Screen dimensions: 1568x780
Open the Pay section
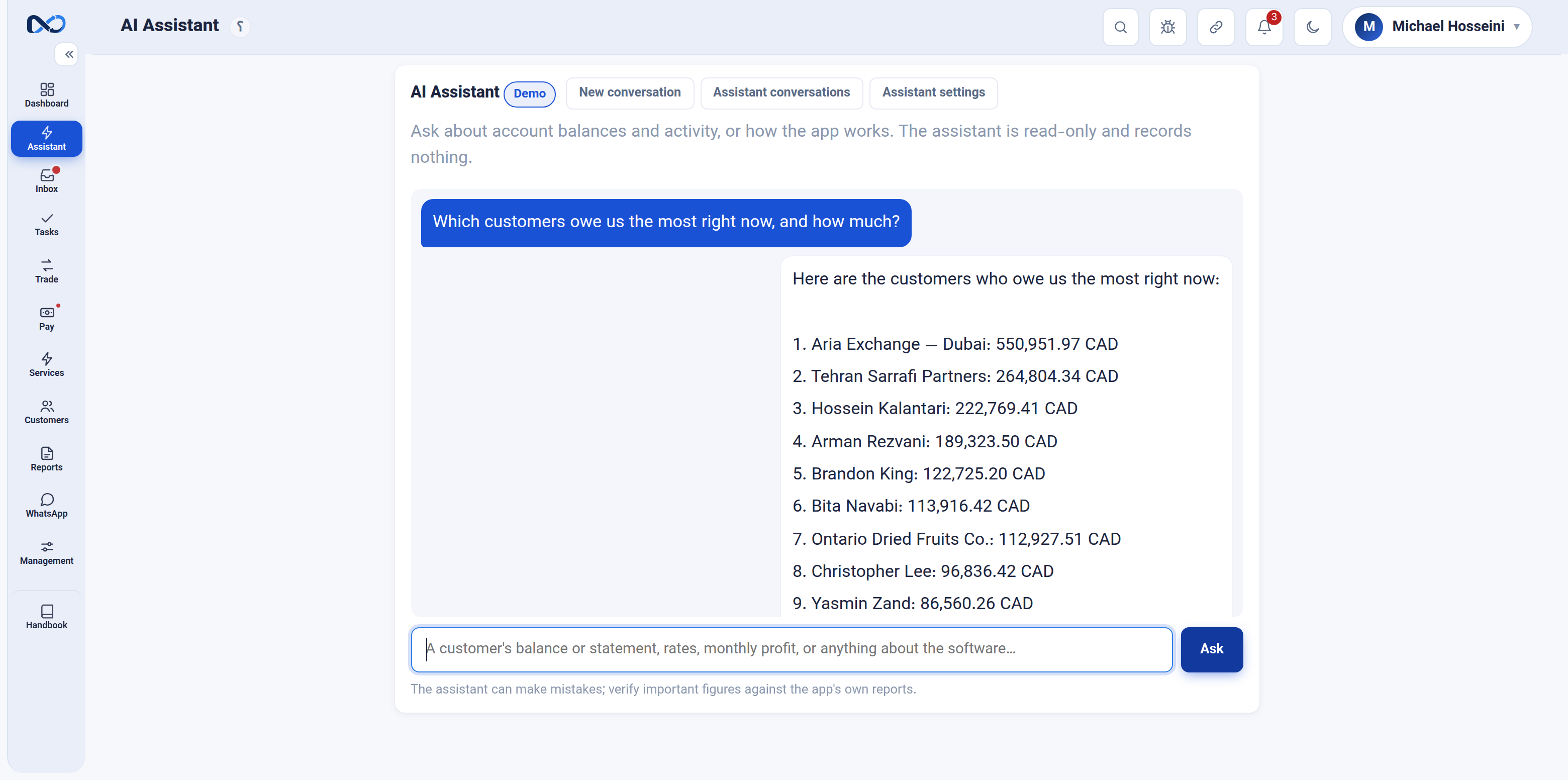(46, 319)
